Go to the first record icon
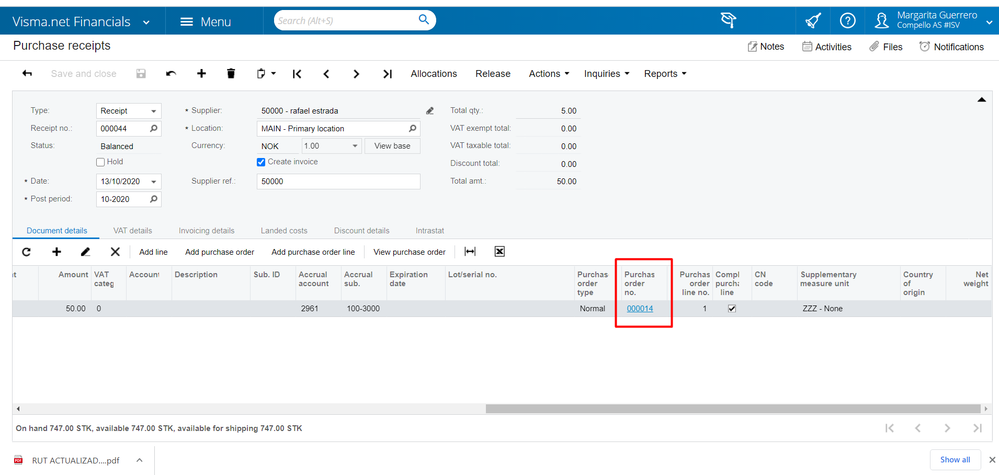 297,74
